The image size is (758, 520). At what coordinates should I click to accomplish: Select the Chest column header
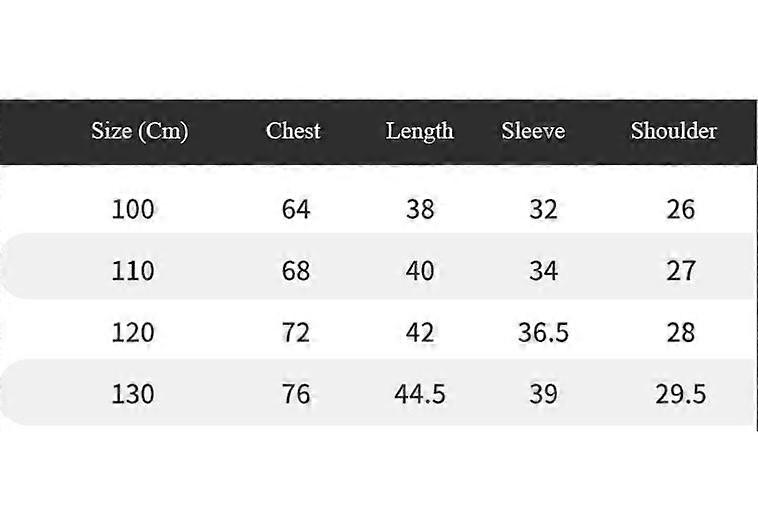(x=293, y=131)
